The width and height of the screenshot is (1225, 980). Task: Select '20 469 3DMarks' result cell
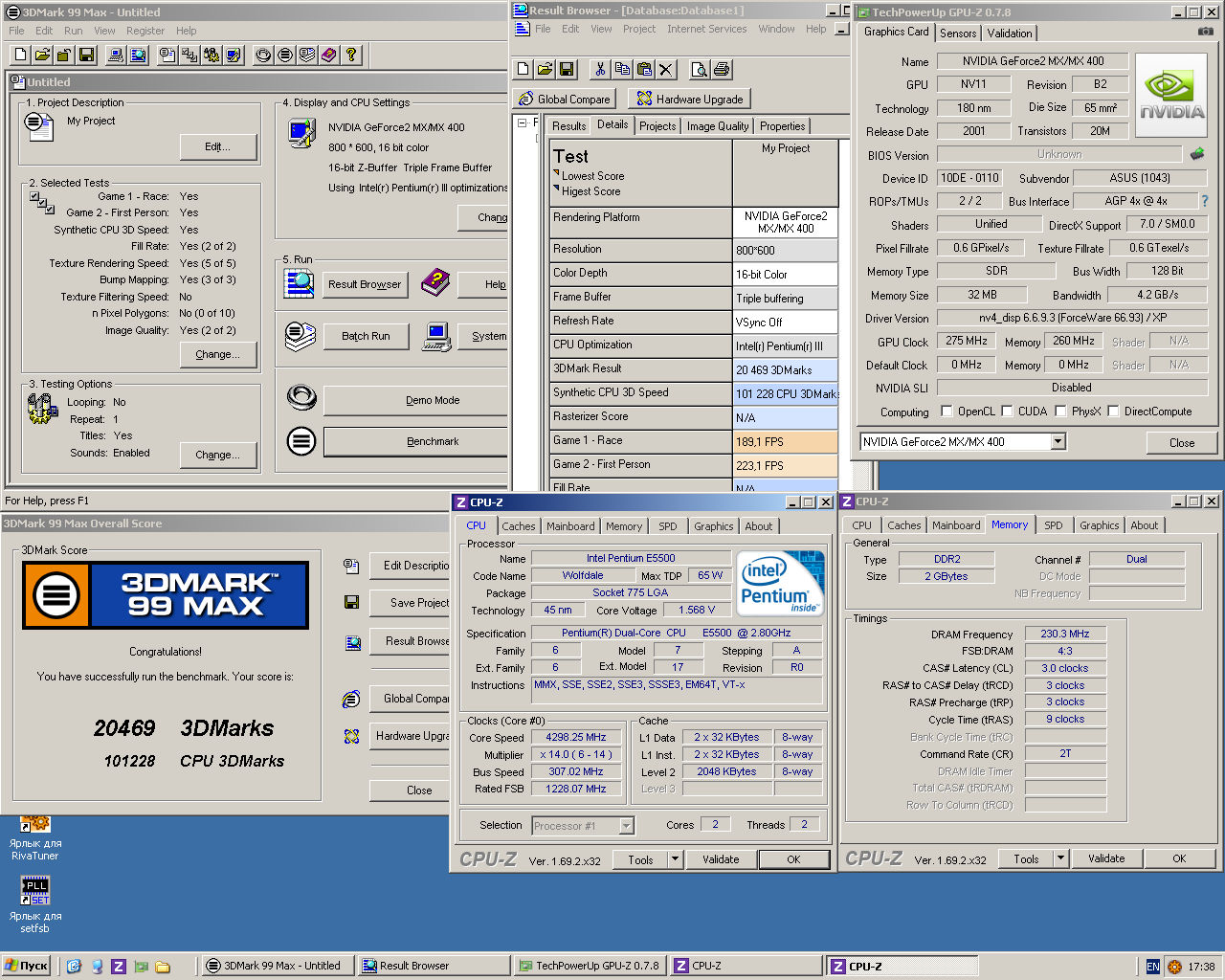tap(785, 369)
